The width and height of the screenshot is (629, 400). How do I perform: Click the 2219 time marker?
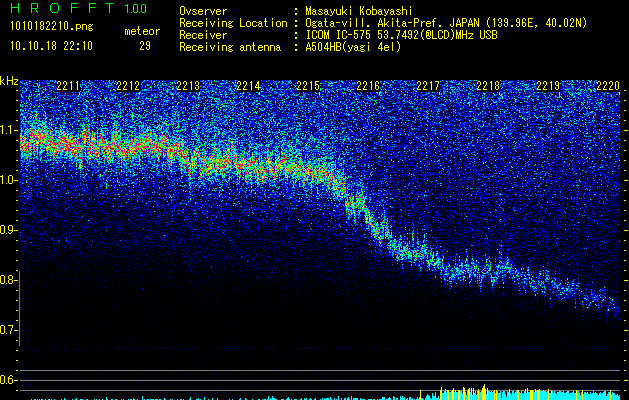[548, 86]
